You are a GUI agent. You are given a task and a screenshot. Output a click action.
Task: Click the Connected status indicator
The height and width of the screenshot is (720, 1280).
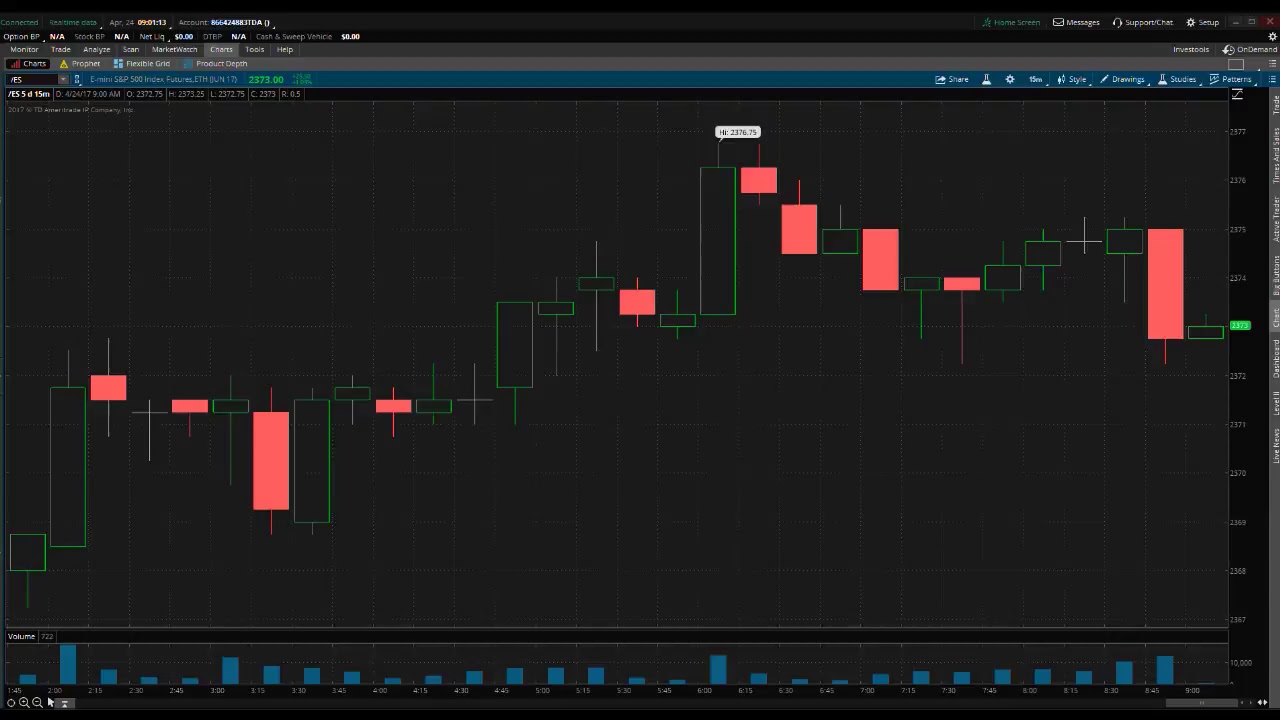[19, 22]
